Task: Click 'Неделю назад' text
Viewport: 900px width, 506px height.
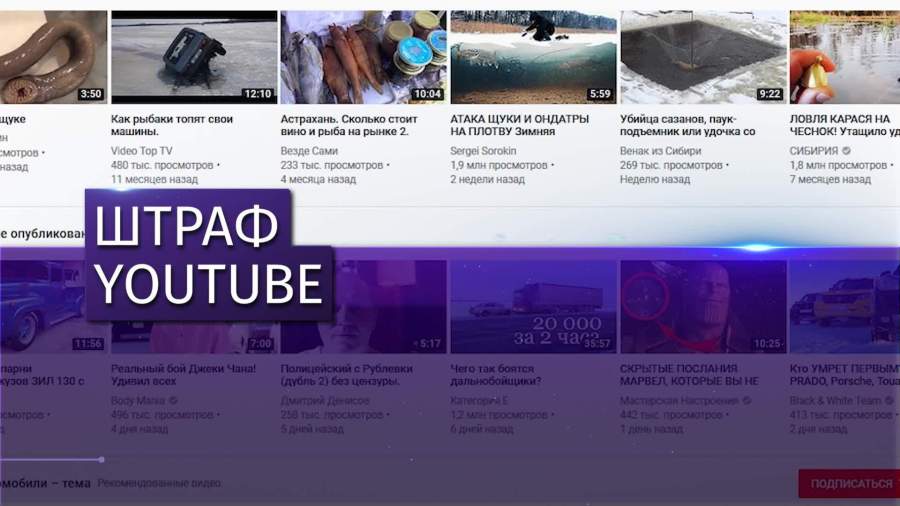Action: [x=655, y=180]
